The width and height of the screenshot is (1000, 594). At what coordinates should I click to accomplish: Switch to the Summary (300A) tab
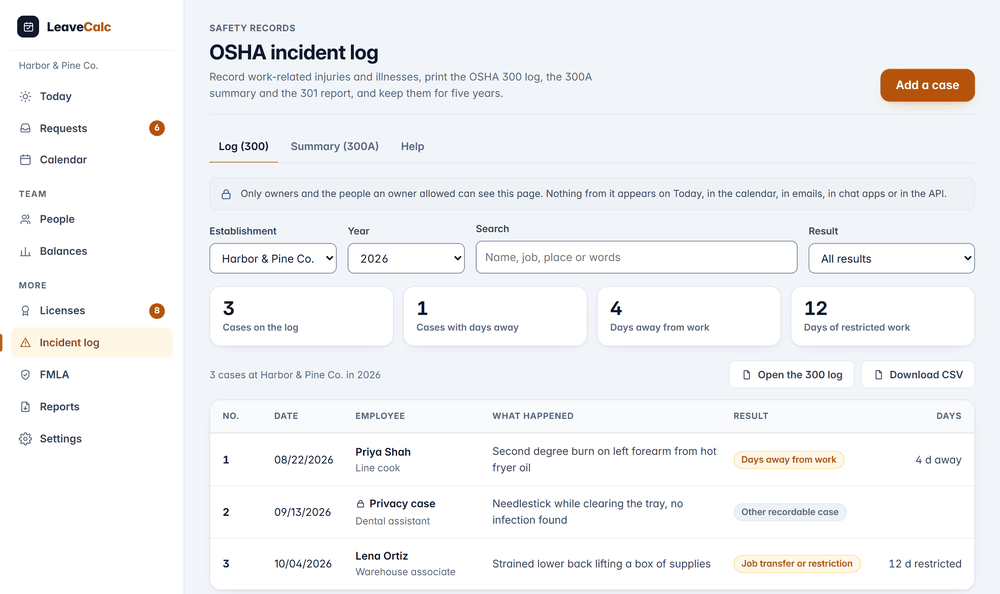[x=335, y=147]
